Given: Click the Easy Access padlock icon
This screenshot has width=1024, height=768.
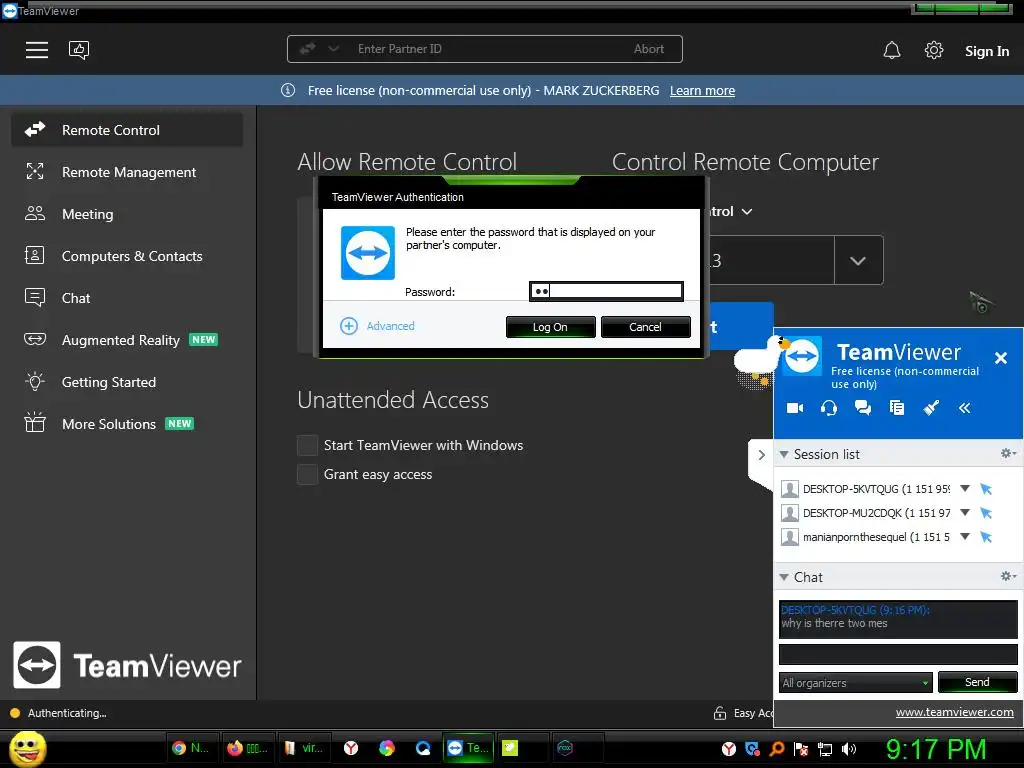Looking at the screenshot, I should 720,713.
